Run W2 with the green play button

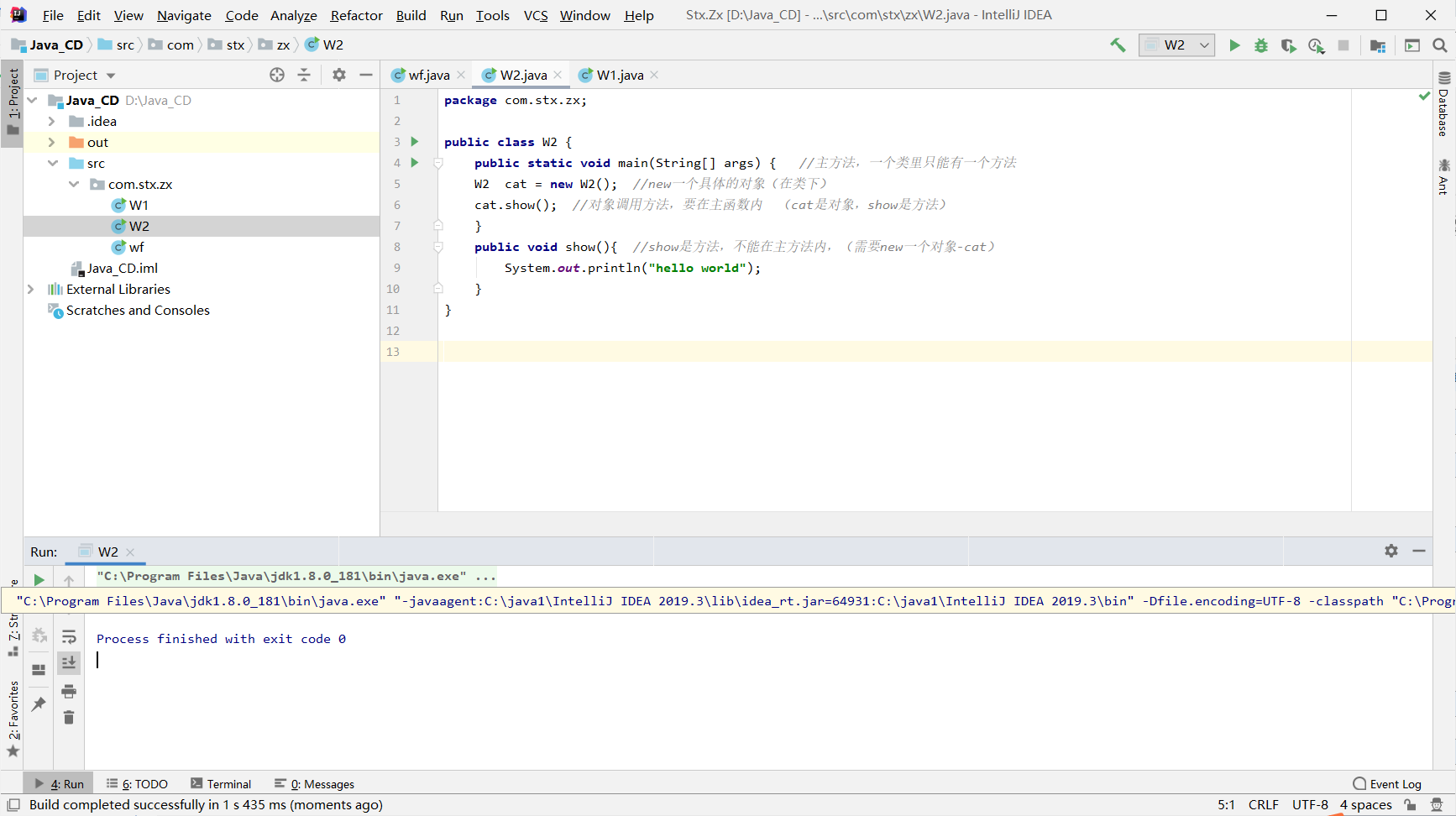pos(1234,45)
